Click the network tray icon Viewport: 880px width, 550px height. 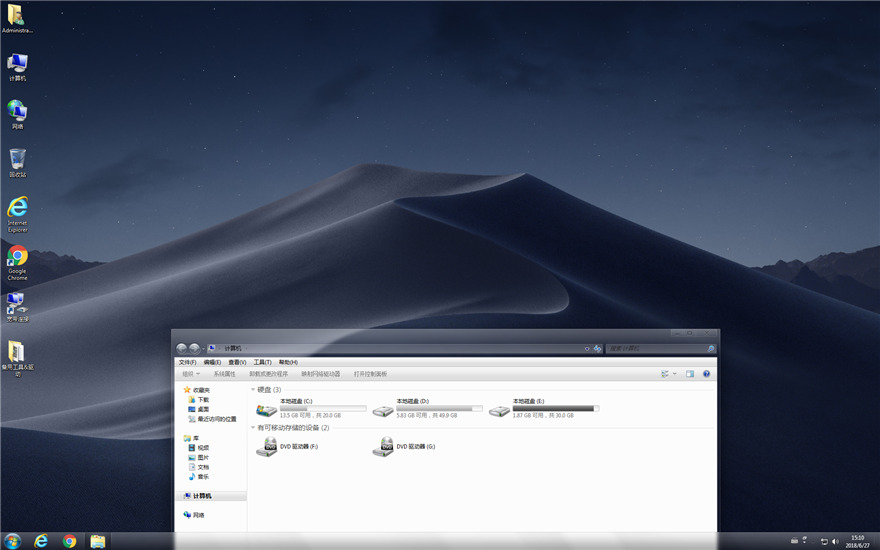(824, 542)
